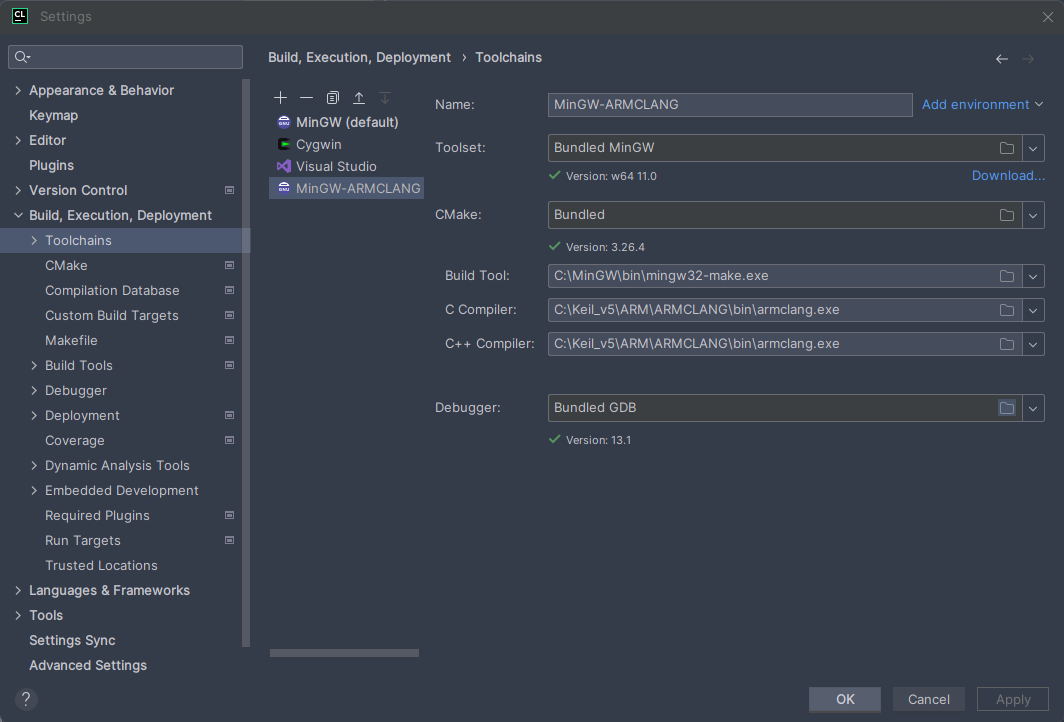This screenshot has height=722, width=1064.
Task: Click project-level icon next to Required Plugins
Action: (x=229, y=515)
